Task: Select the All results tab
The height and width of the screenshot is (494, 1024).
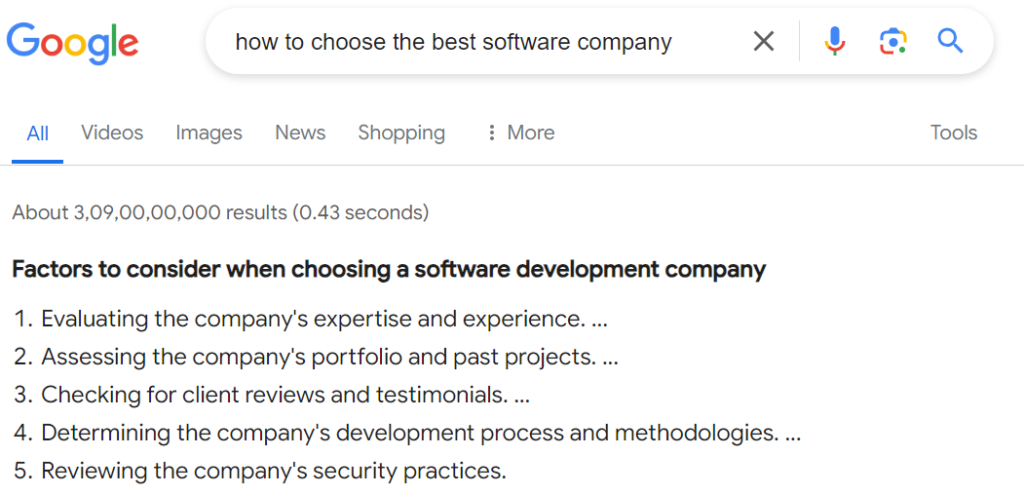Action: click(38, 133)
